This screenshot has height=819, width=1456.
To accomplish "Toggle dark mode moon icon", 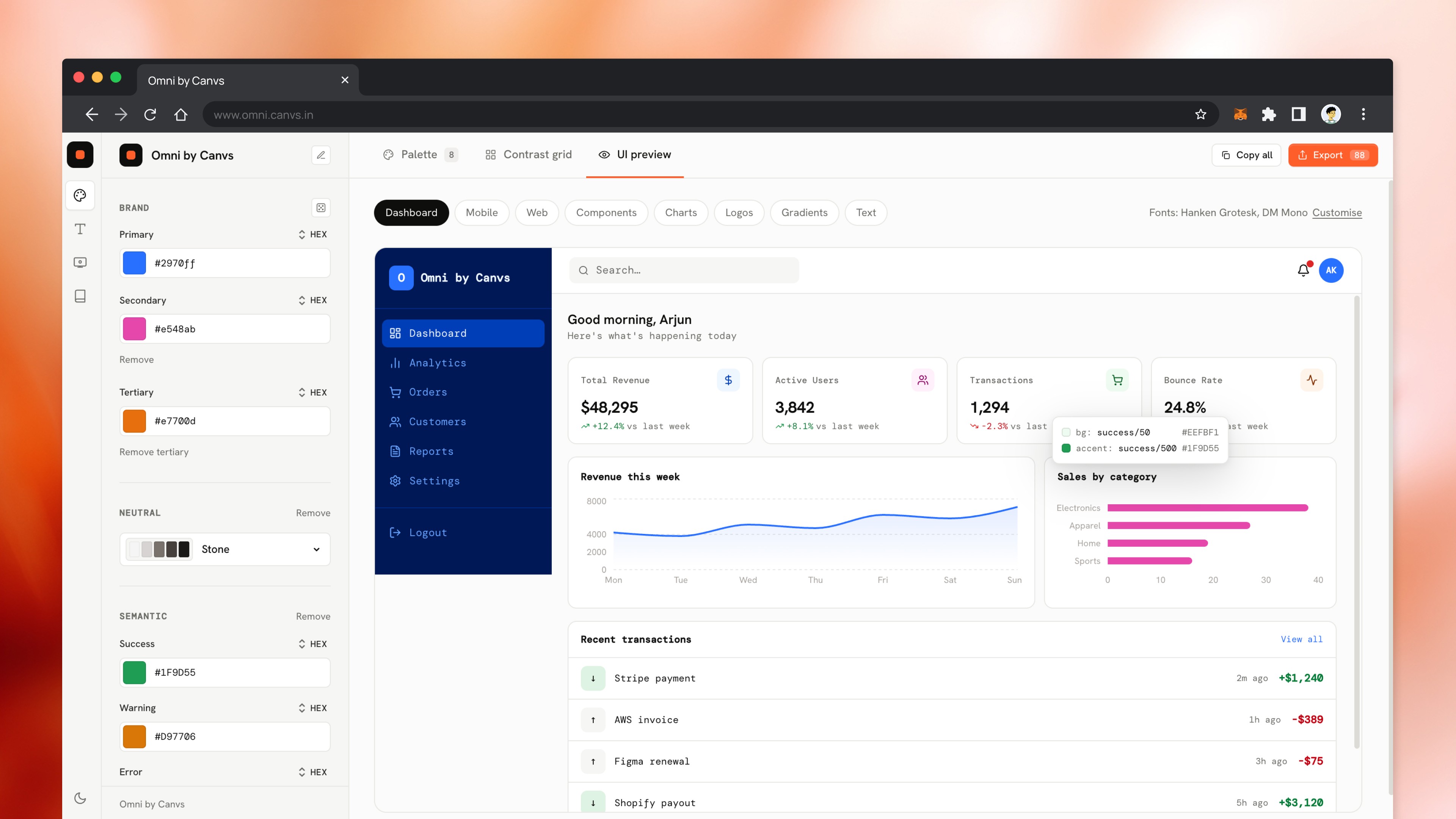I will coord(80,798).
